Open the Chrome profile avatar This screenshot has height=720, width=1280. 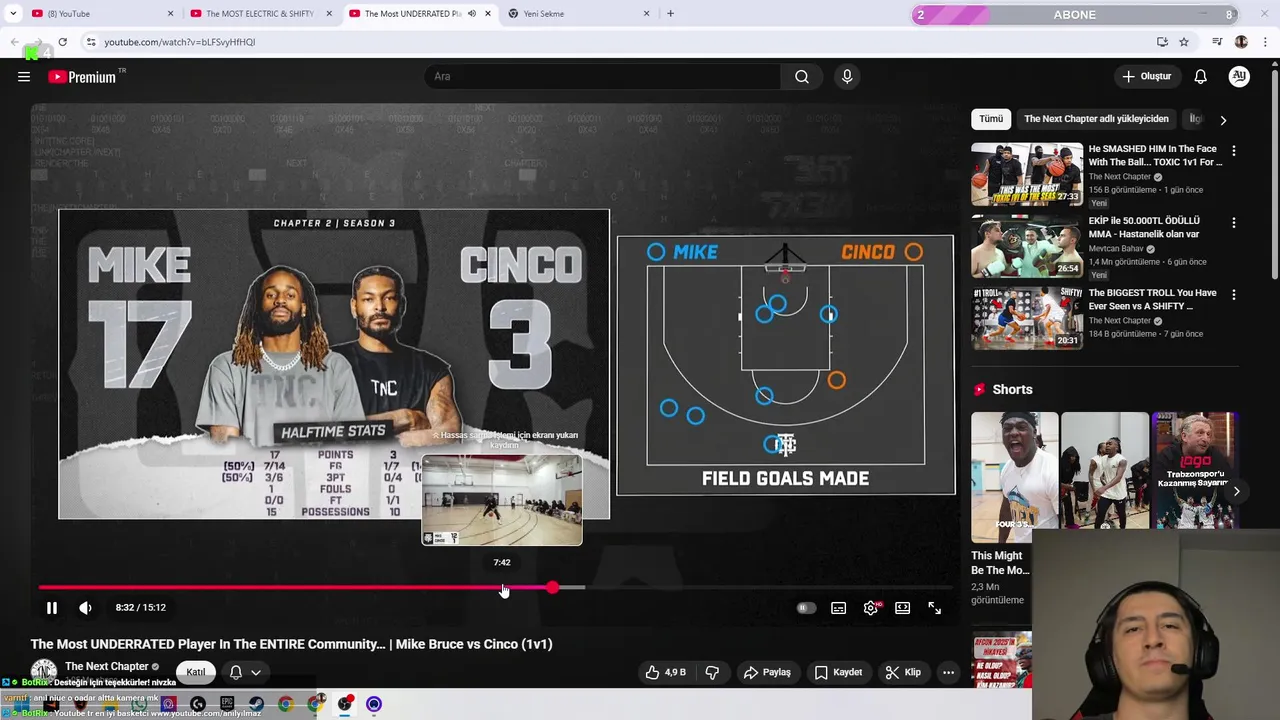1241,42
